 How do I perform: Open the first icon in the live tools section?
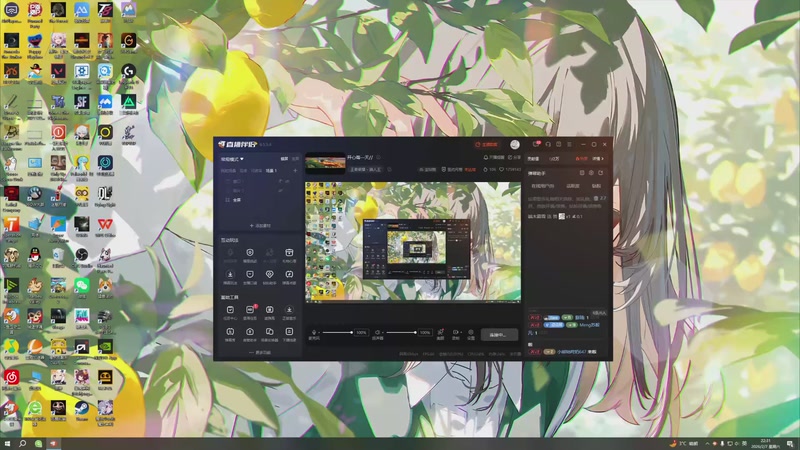point(230,312)
